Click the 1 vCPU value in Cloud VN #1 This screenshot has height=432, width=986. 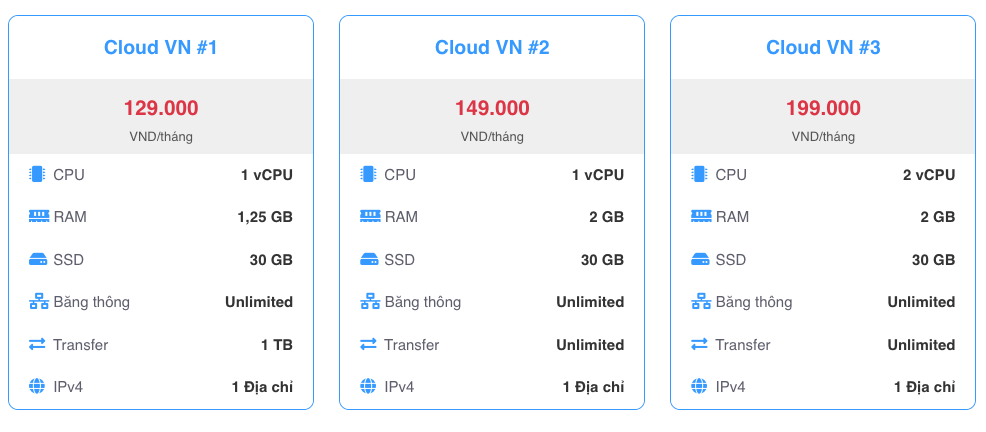point(267,175)
